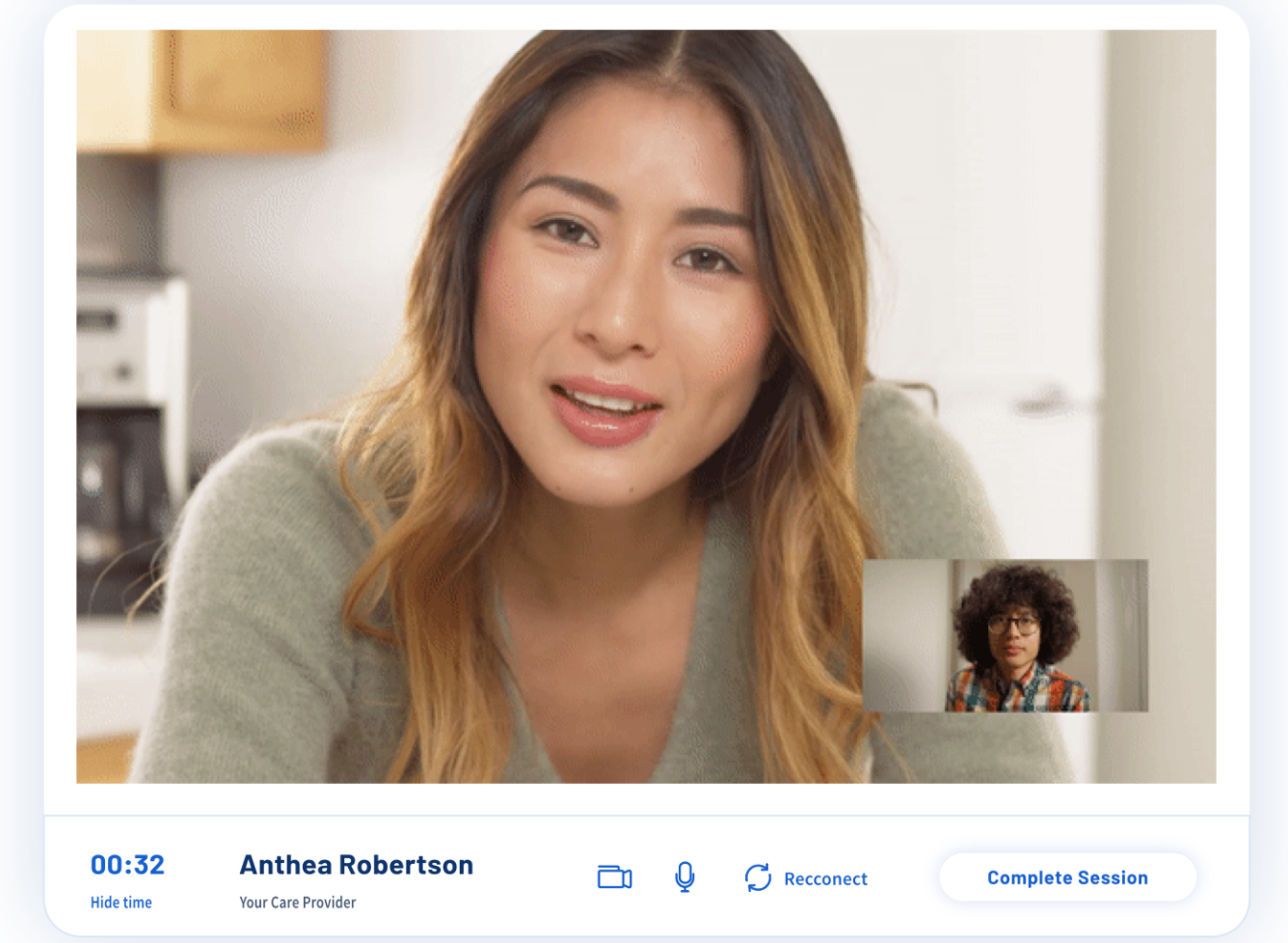Screen dimensions: 1288x943
Task: Click the Your Care Provider subtitle
Action: pos(297,903)
